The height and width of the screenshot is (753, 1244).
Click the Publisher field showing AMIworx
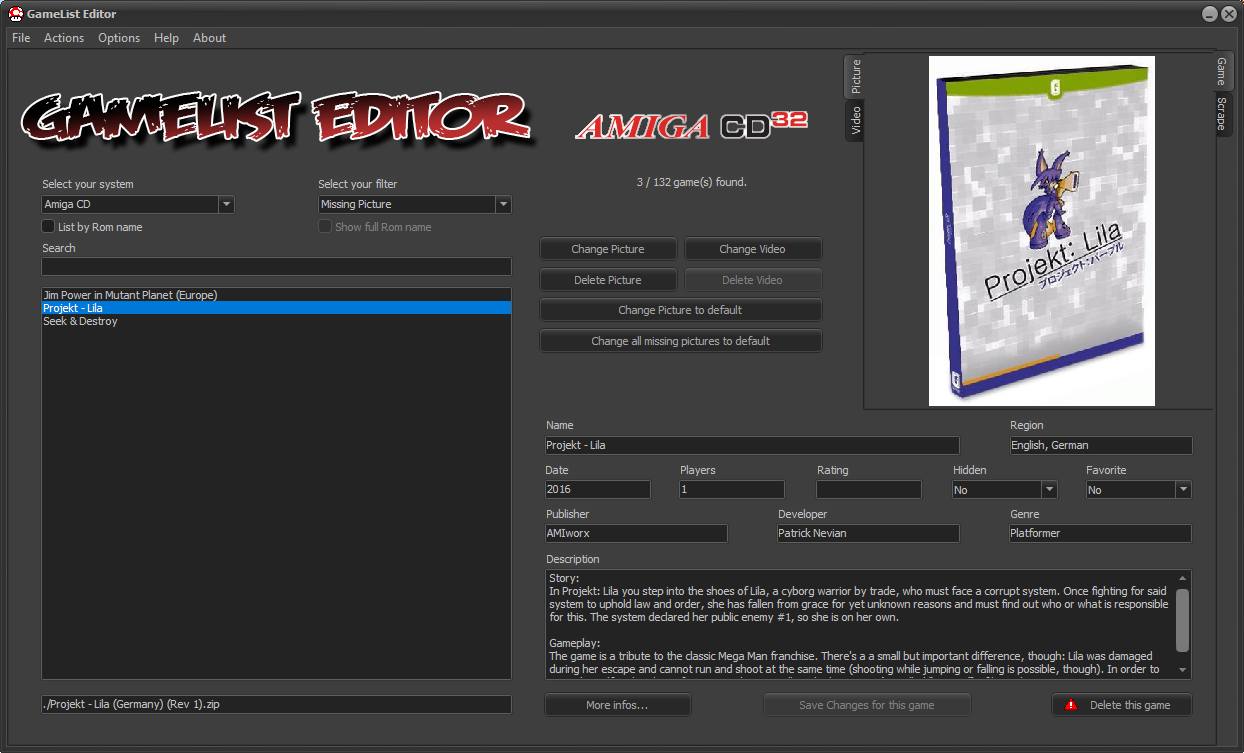636,533
